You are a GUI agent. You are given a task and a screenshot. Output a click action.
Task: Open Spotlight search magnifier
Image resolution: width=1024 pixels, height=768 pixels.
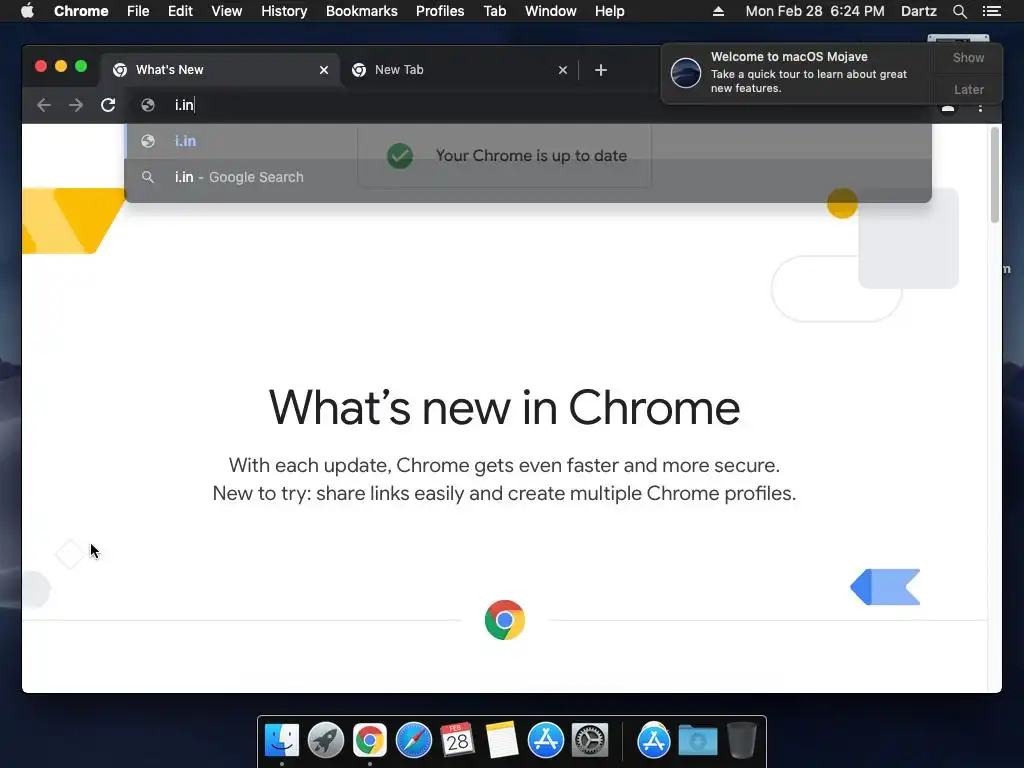click(x=960, y=11)
